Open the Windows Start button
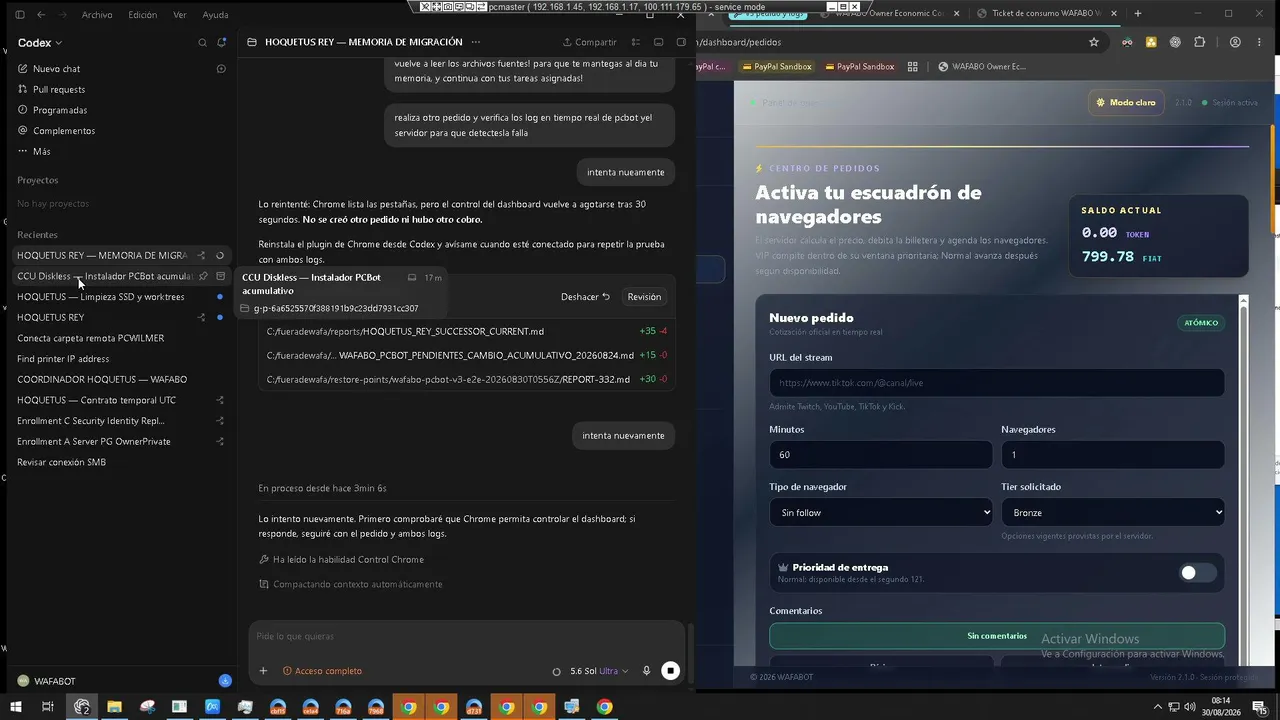Screen dimensions: 1280x720 pyautogui.click(x=14, y=707)
